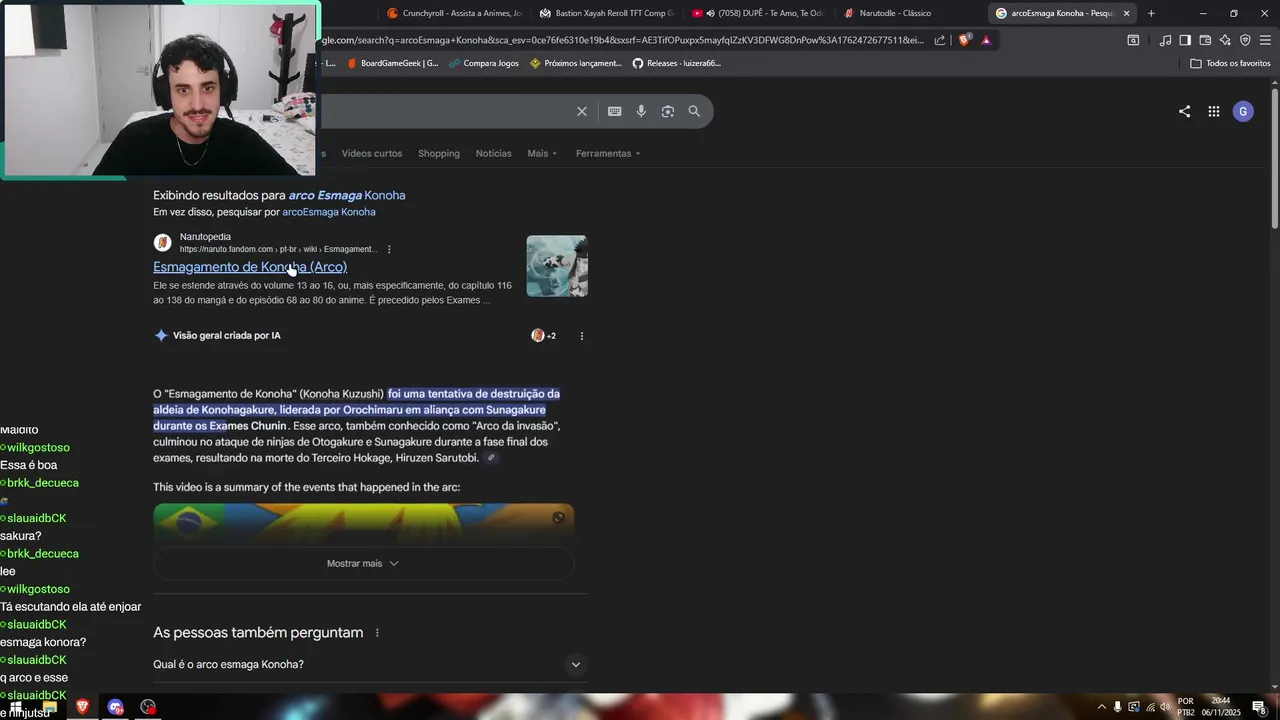Open Brave browser in the taskbar
Image resolution: width=1280 pixels, height=720 pixels.
[82, 707]
